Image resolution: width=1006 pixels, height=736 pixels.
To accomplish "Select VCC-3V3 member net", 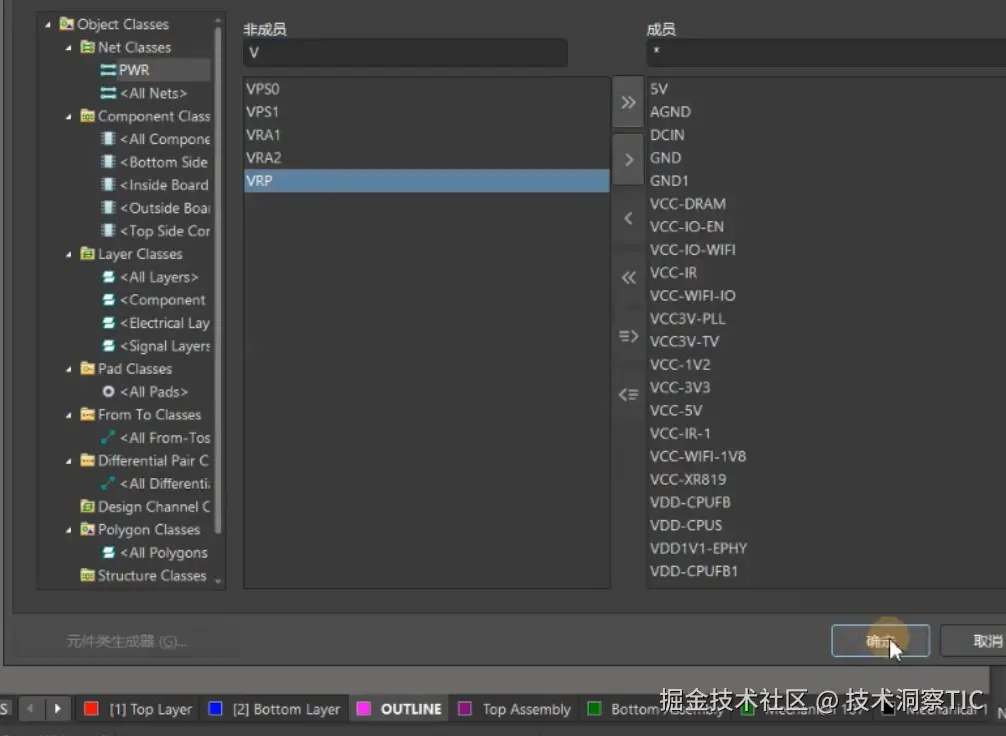I will pyautogui.click(x=680, y=388).
